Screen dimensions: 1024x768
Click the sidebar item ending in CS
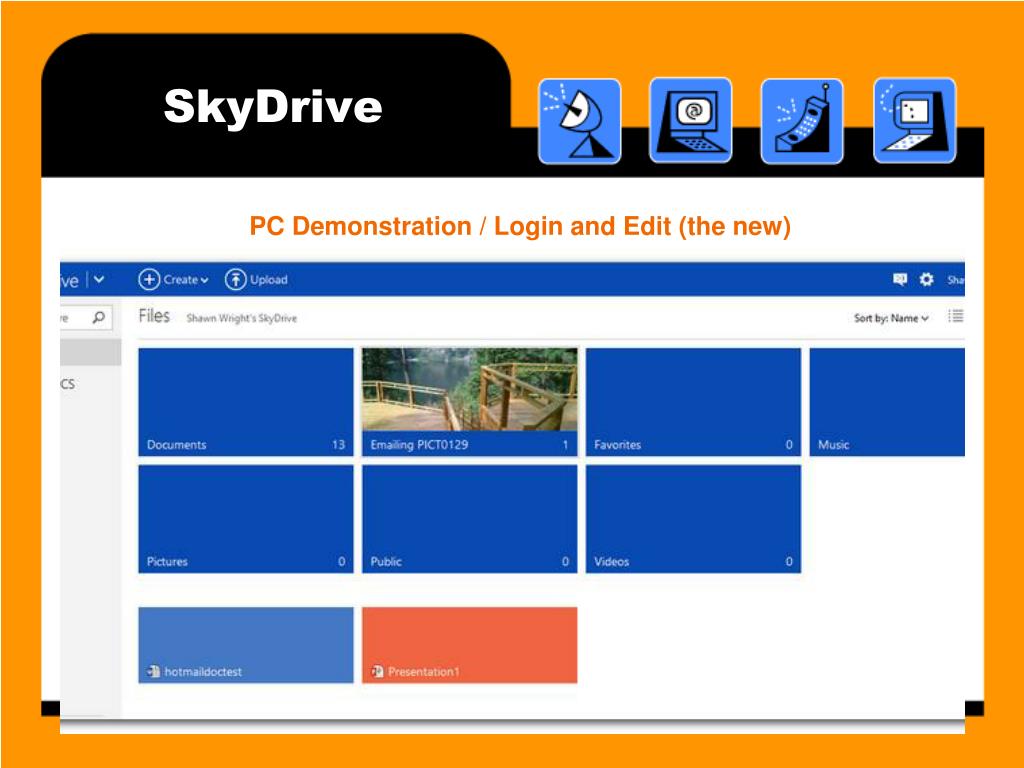click(68, 384)
